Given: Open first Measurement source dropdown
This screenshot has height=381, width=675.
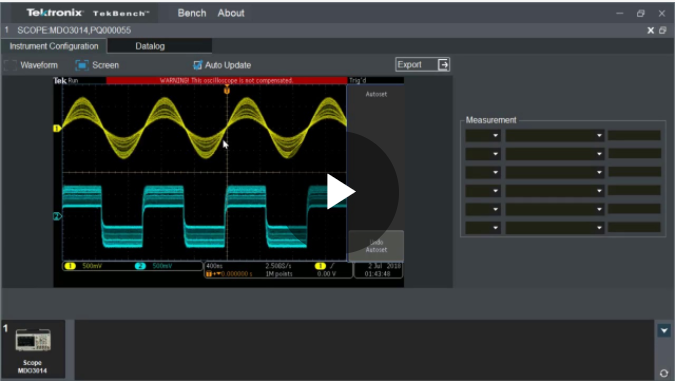Looking at the screenshot, I should point(483,136).
